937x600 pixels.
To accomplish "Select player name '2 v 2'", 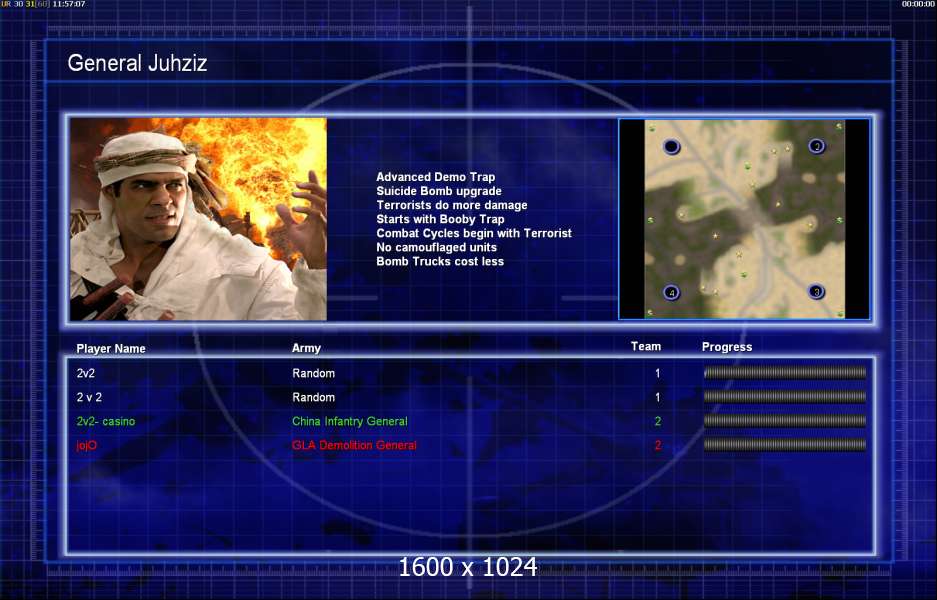I will click(88, 397).
